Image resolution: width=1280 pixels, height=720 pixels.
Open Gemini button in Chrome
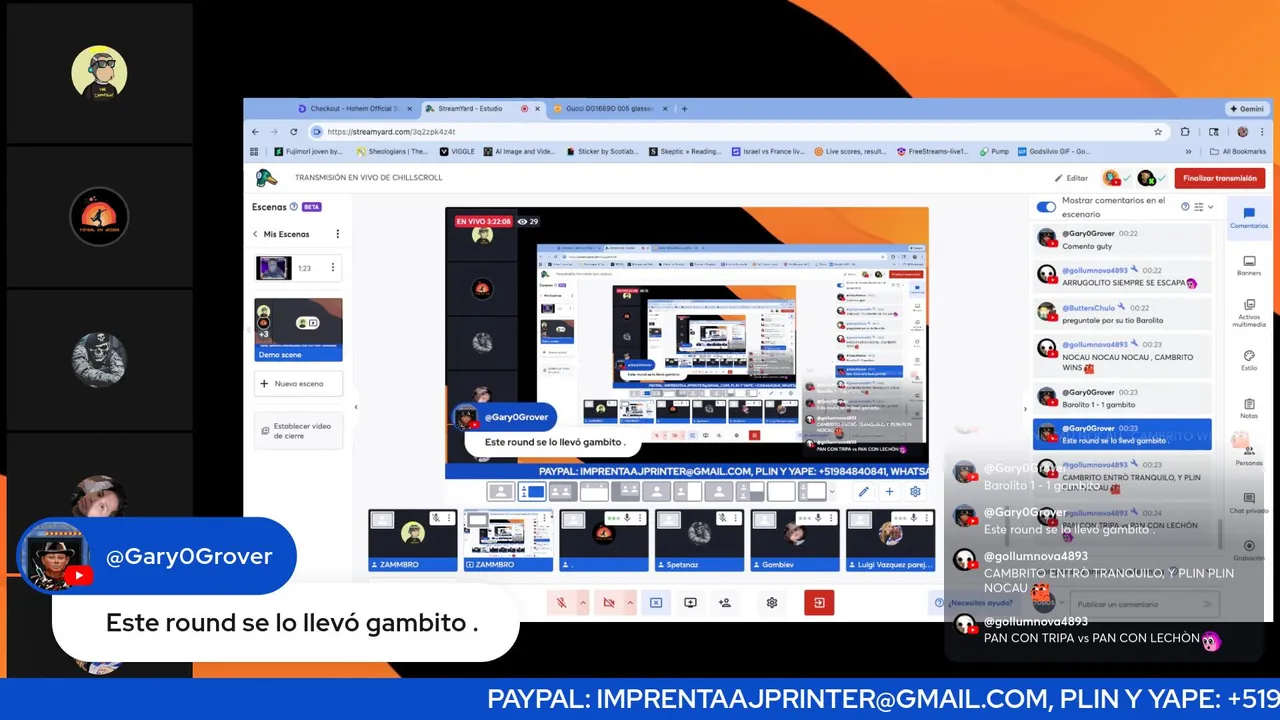coord(1247,108)
